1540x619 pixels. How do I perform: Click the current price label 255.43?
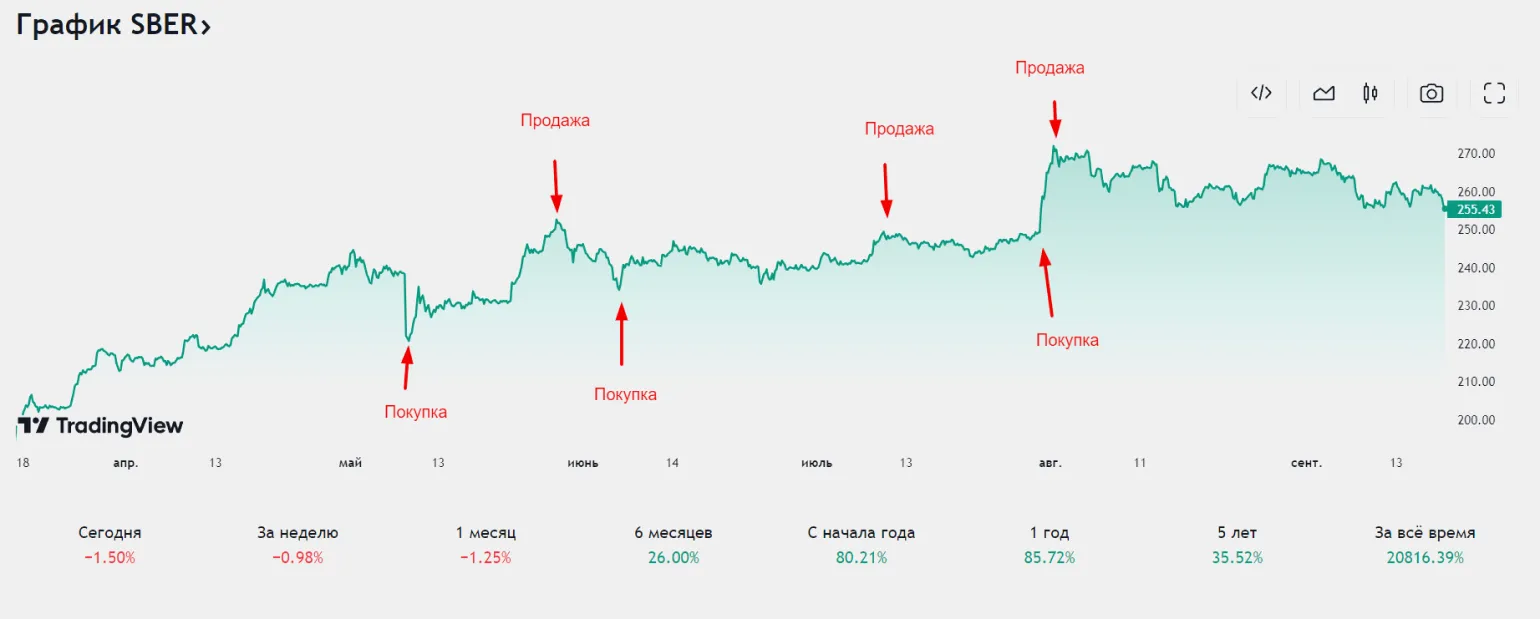pos(1475,209)
